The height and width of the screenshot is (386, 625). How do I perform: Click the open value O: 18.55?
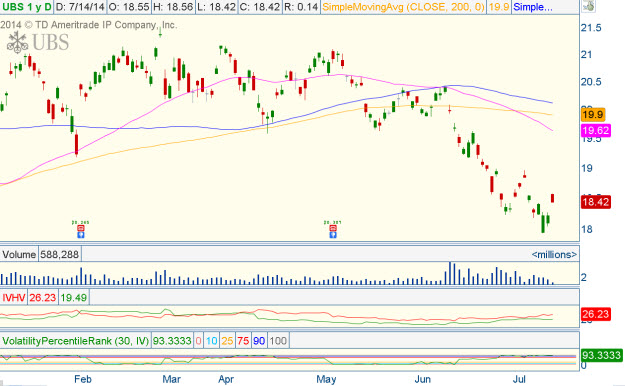click(x=129, y=7)
